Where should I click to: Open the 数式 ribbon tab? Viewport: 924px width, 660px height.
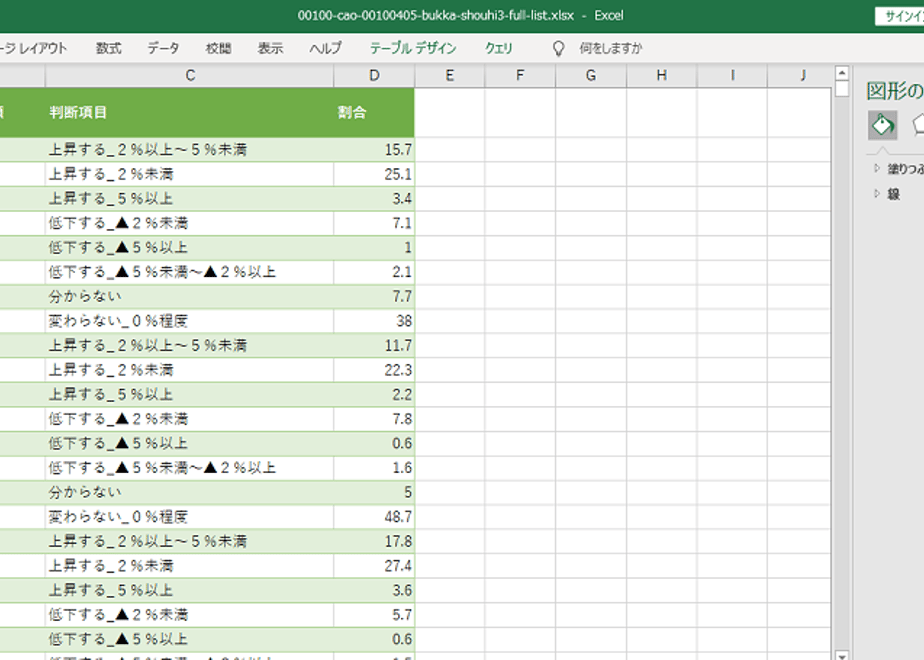pyautogui.click(x=109, y=48)
